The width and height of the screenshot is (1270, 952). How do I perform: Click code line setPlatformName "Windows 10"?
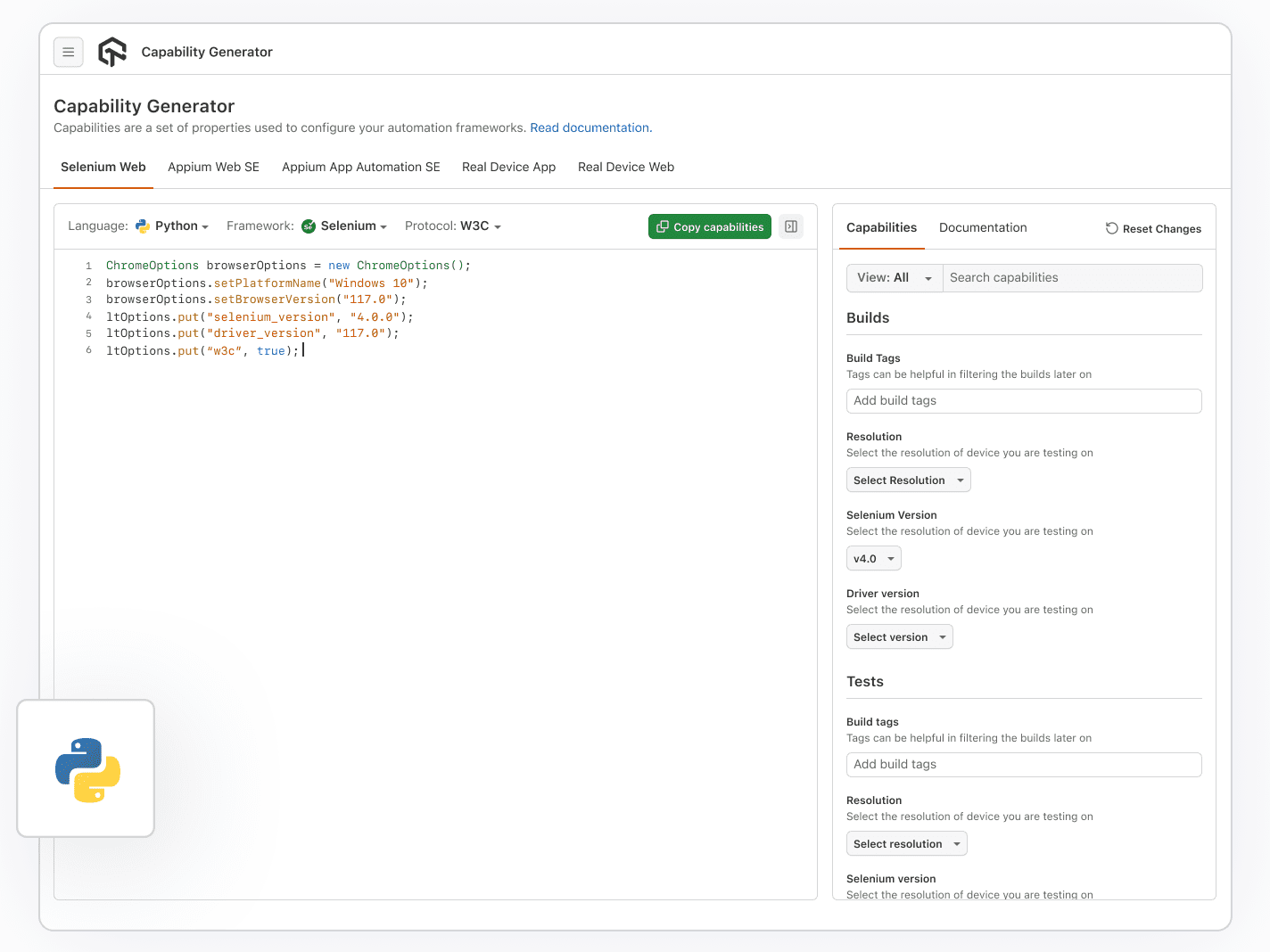tap(267, 283)
